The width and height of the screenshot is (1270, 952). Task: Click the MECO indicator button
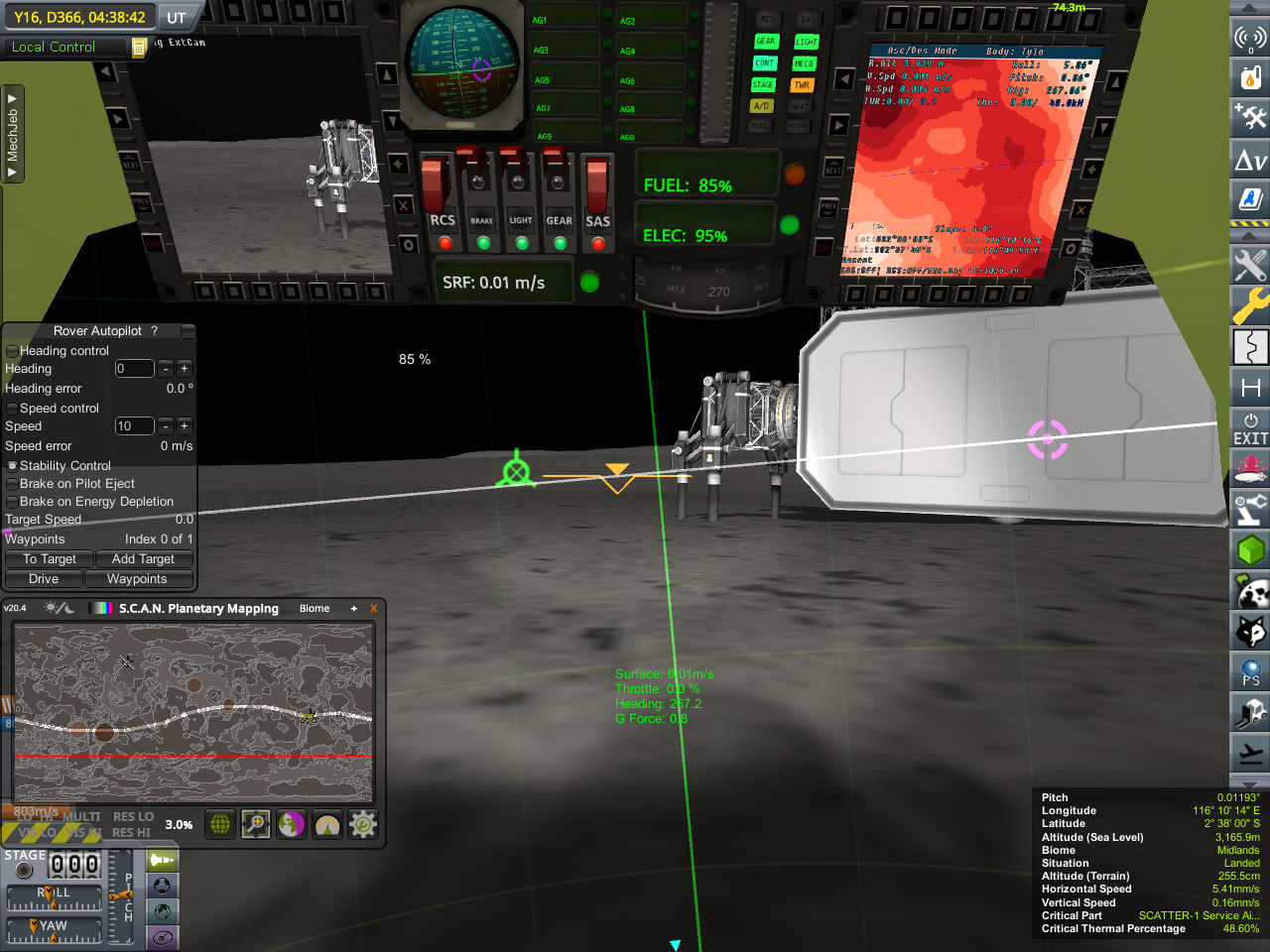tap(804, 63)
